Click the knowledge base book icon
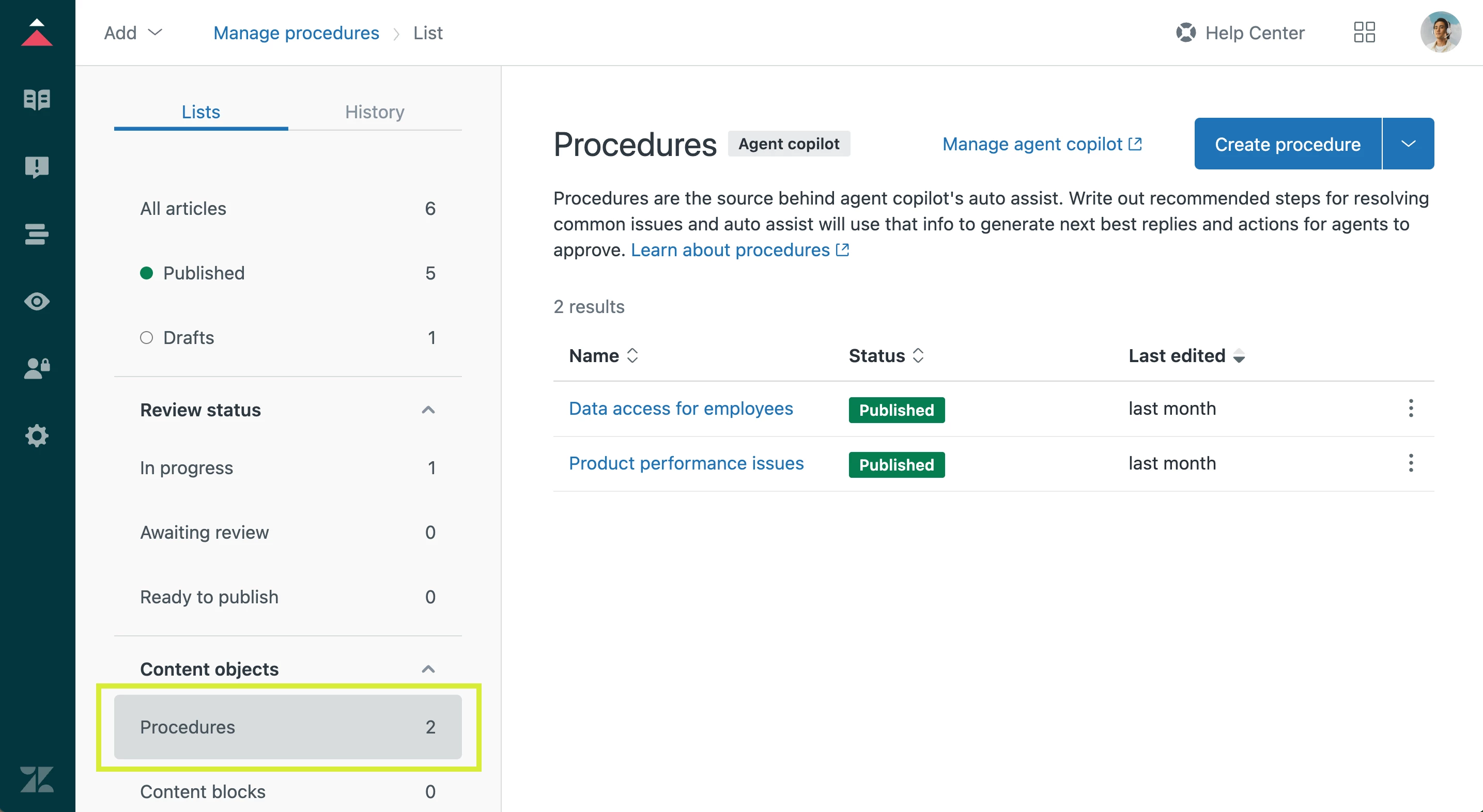This screenshot has width=1483, height=812. click(x=37, y=100)
